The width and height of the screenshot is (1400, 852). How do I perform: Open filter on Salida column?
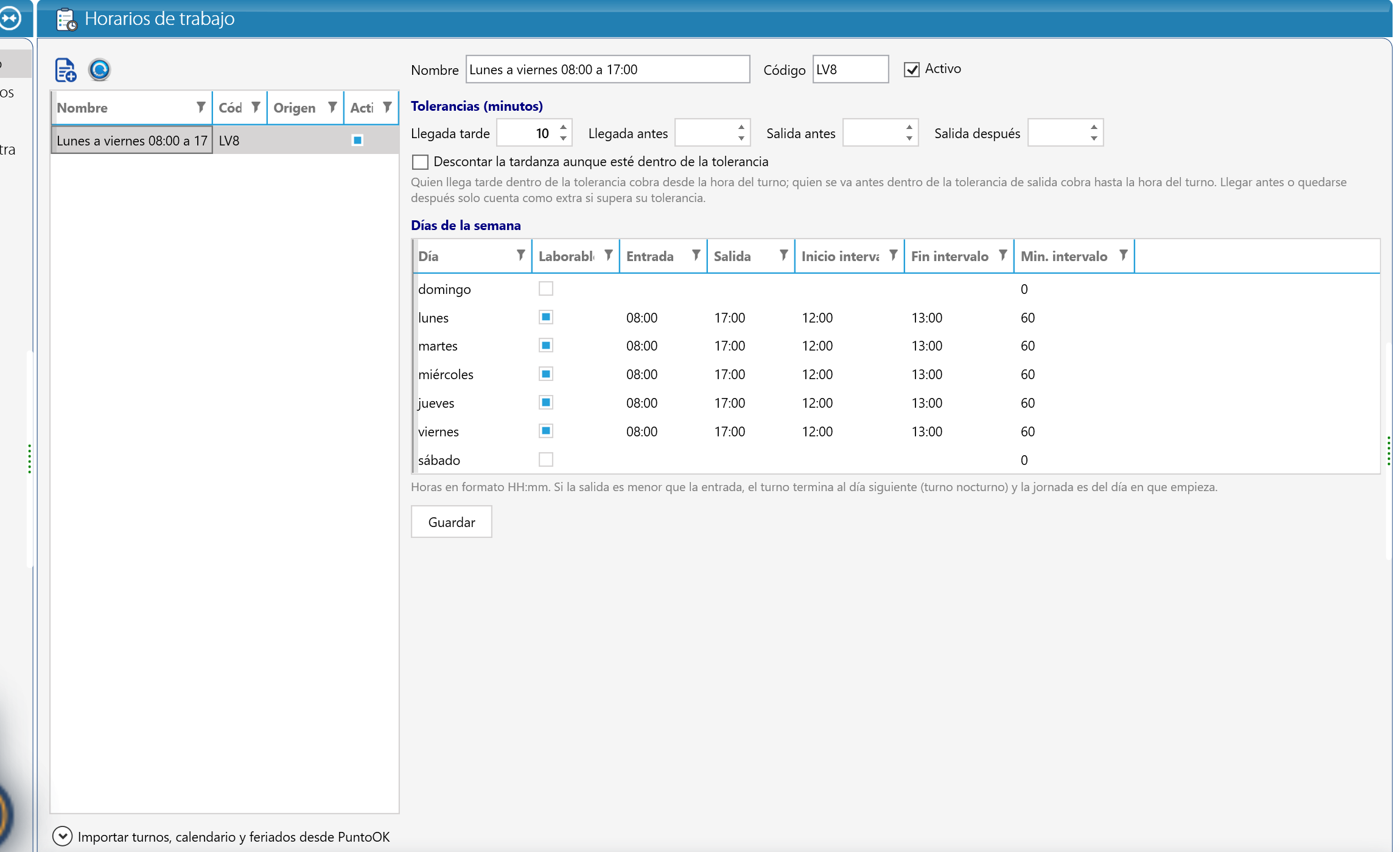coord(784,255)
